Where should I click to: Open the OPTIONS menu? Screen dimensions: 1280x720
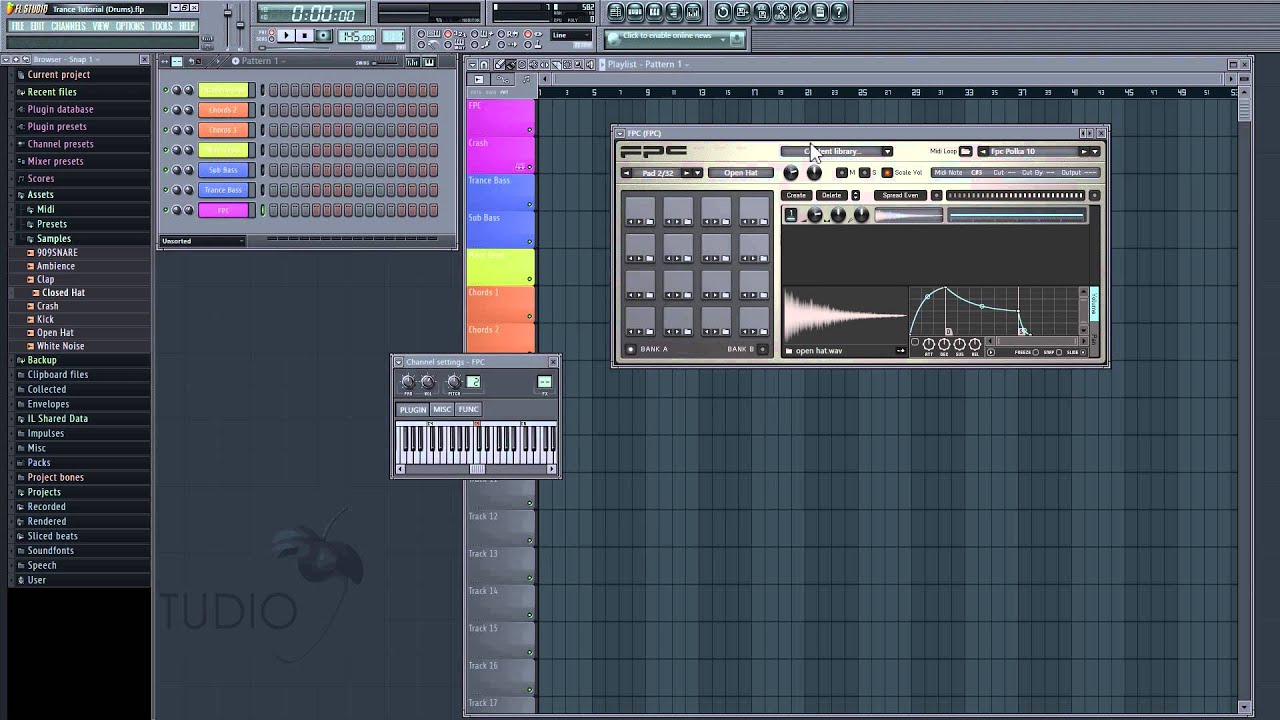coord(130,26)
